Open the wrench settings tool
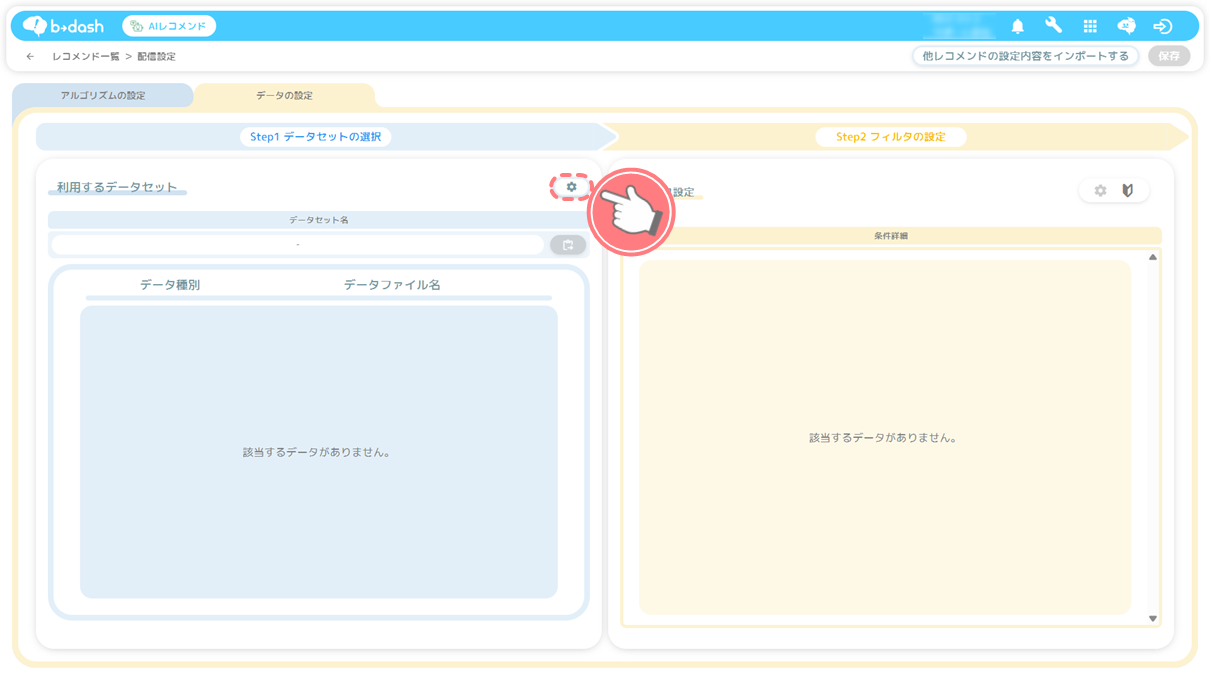Image resolution: width=1210 pixels, height=680 pixels. coord(1053,26)
